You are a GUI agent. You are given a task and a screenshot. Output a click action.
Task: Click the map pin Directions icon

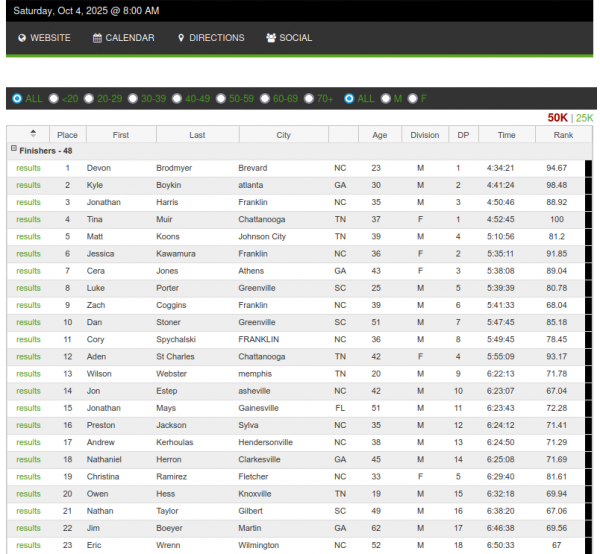click(x=181, y=38)
